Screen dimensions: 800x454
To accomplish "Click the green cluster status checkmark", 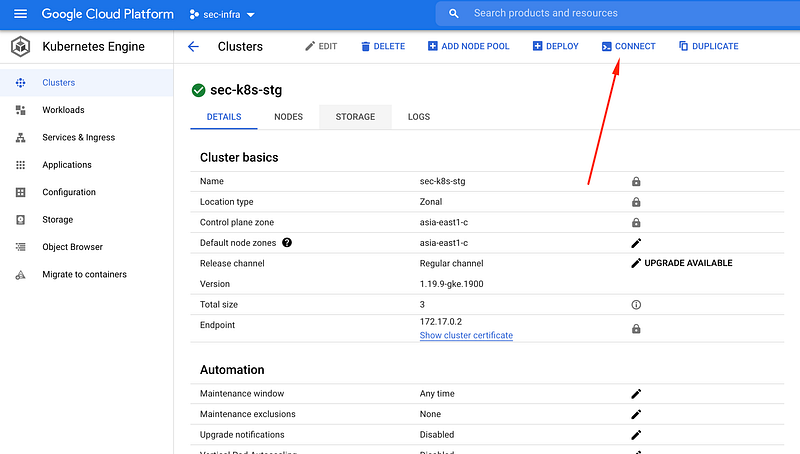I will click(198, 90).
